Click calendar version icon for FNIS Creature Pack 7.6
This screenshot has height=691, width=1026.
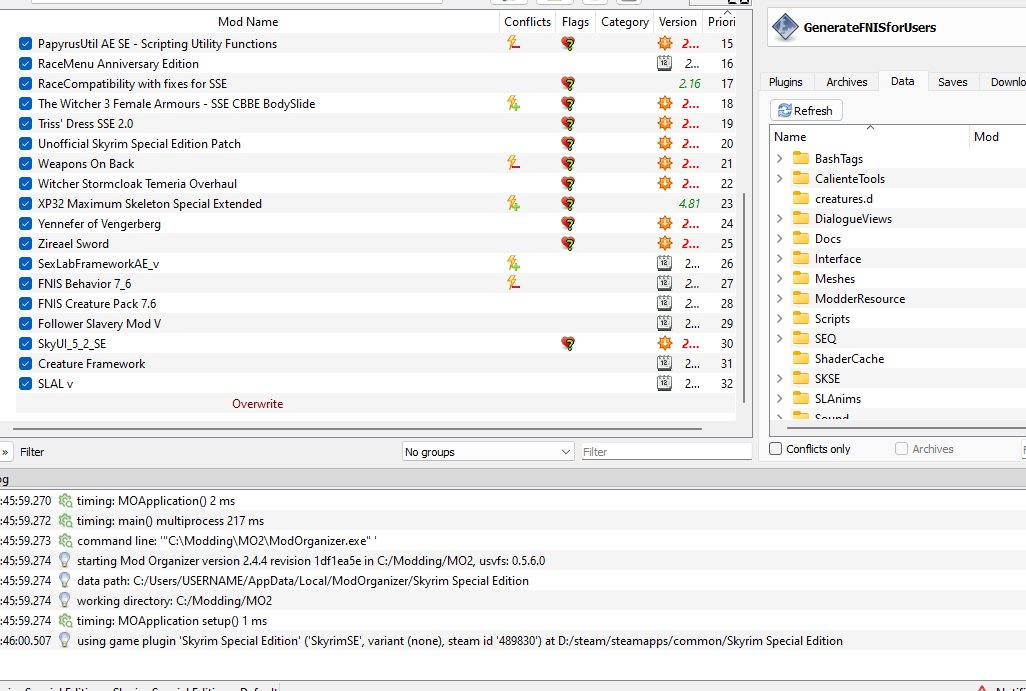click(664, 304)
